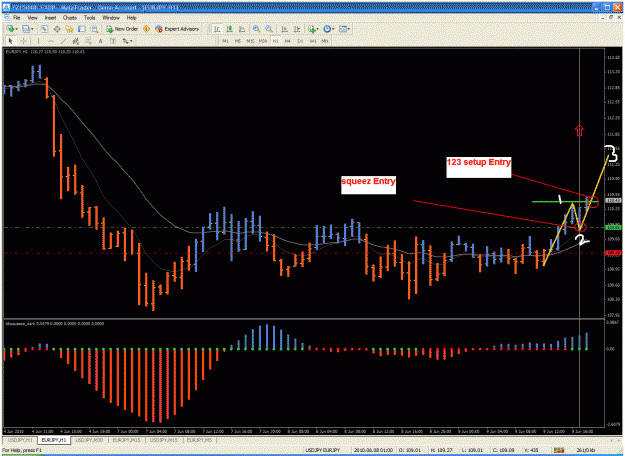Switch to the USDJPY,M30 chart tab
The width and height of the screenshot is (625, 456).
pos(89,440)
